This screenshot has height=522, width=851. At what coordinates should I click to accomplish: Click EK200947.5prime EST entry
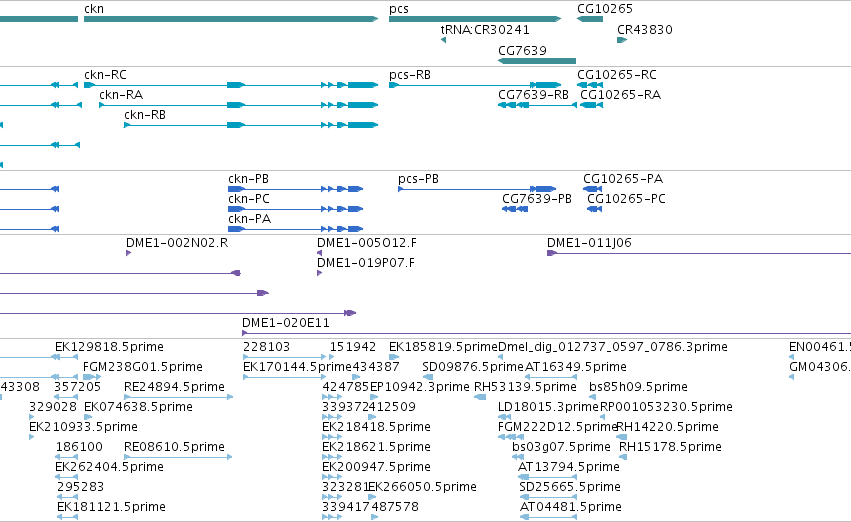point(376,467)
